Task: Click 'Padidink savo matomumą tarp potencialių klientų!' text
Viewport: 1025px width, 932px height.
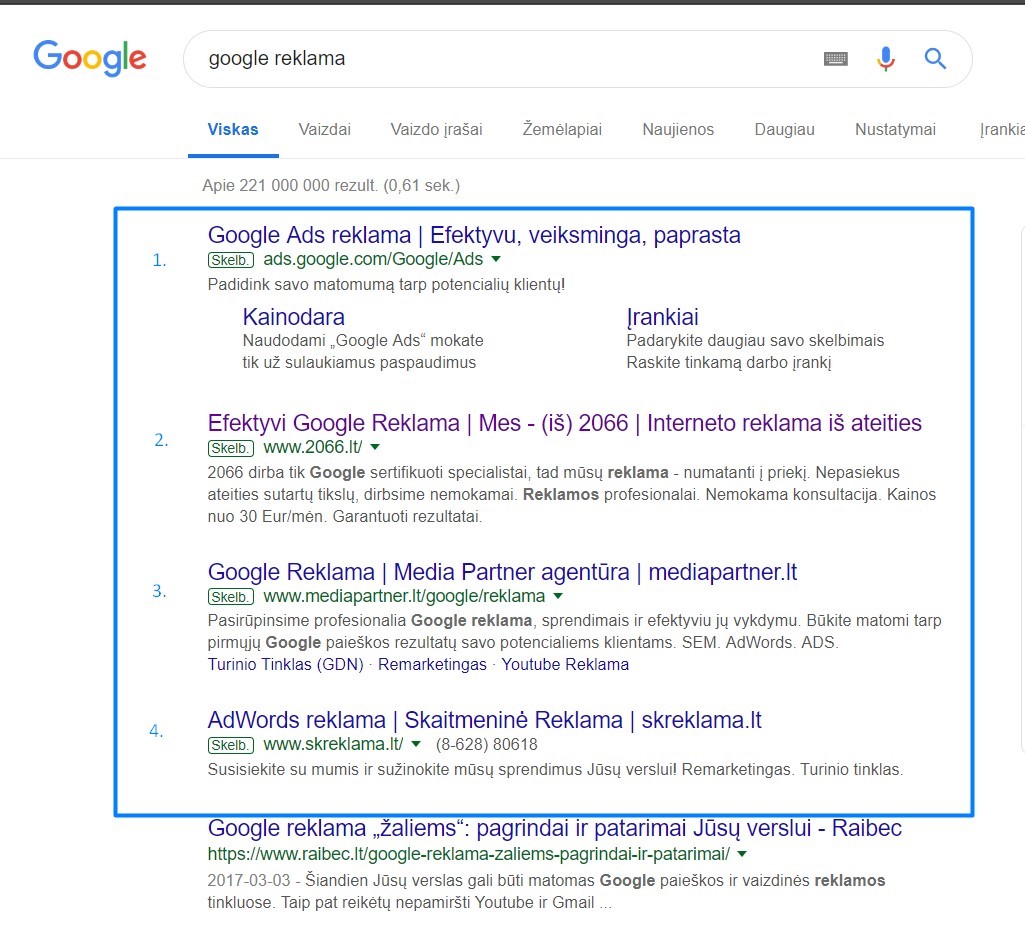Action: (x=386, y=284)
